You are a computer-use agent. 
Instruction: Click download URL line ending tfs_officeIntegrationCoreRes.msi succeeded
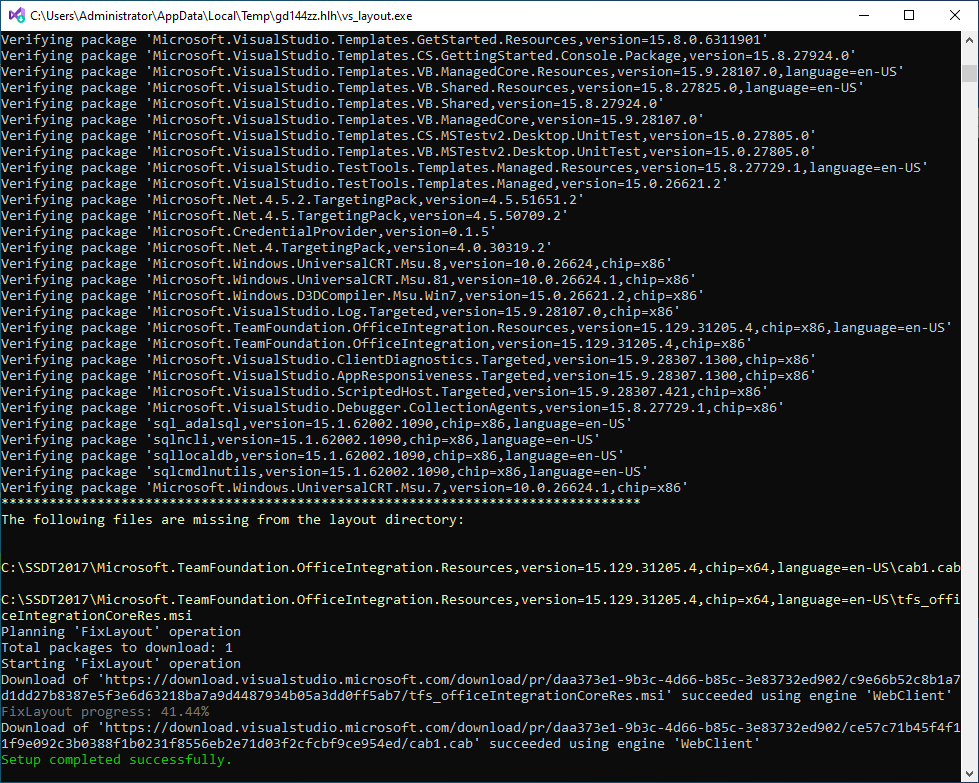(x=476, y=695)
